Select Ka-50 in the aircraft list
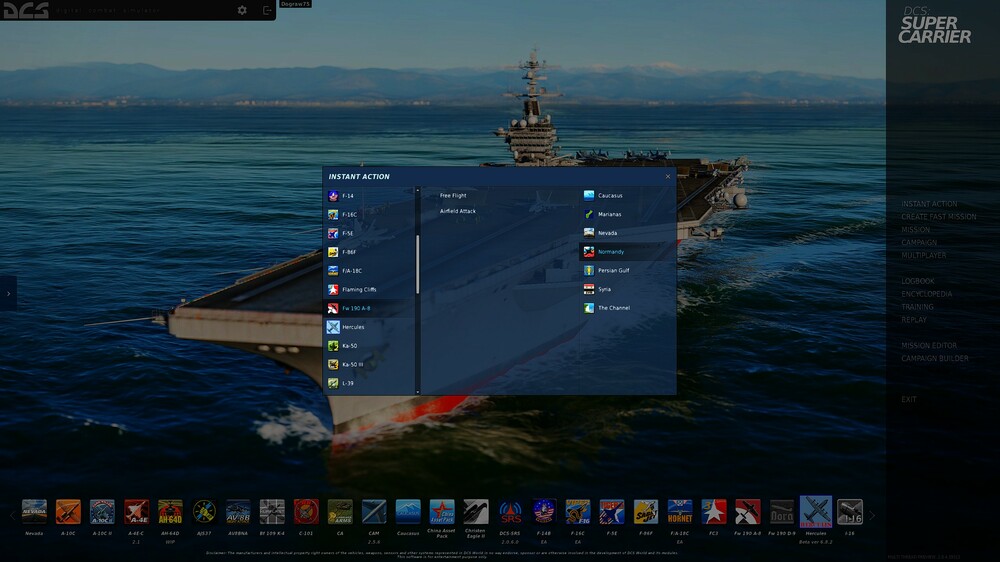This screenshot has width=1000, height=562. click(x=369, y=346)
